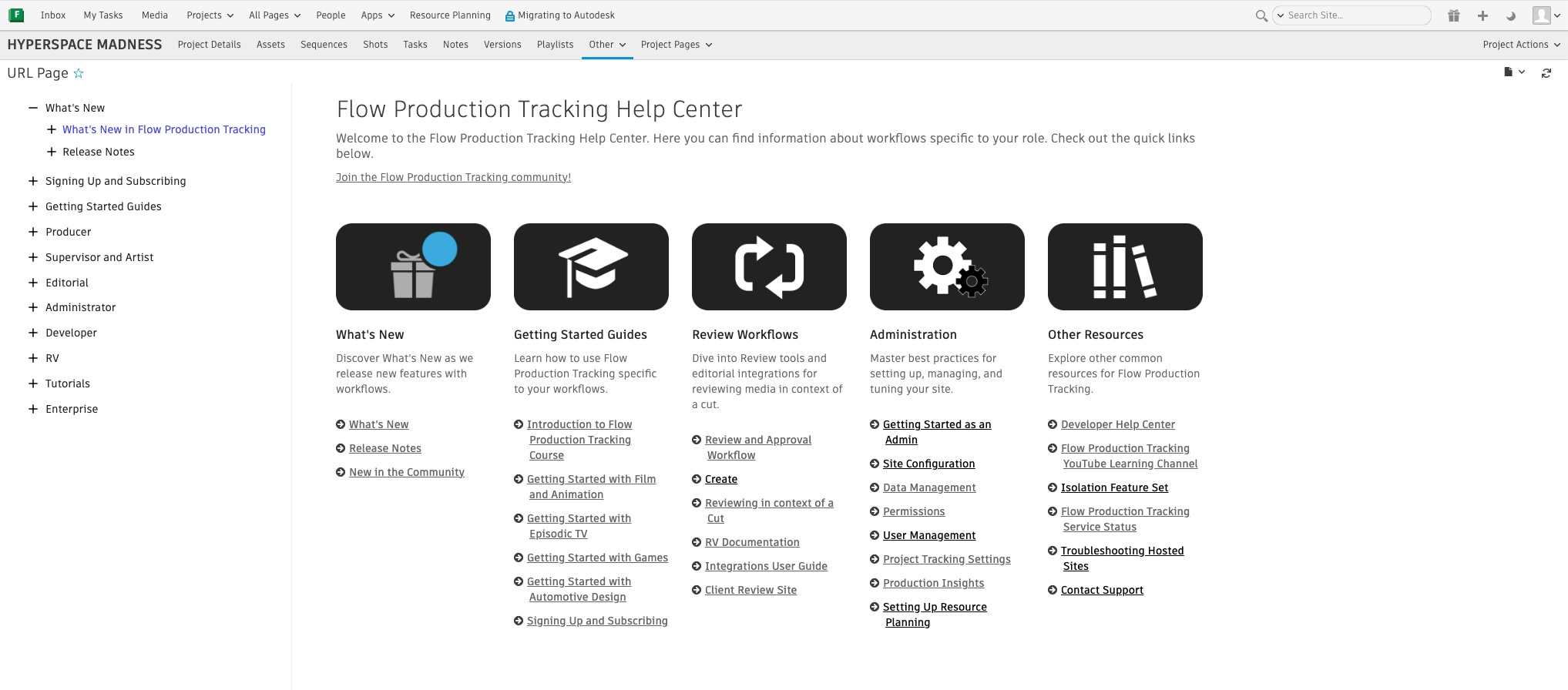Image resolution: width=1568 pixels, height=690 pixels.
Task: Open the Projects dropdown menu
Action: pos(210,15)
